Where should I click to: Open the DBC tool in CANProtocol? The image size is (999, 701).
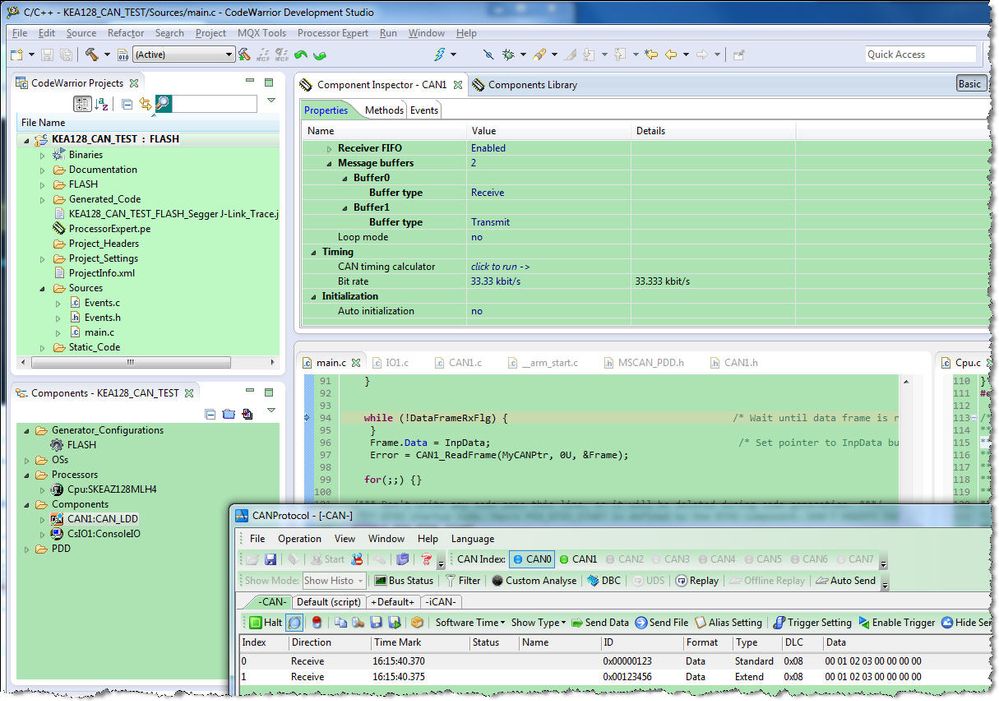click(x=604, y=581)
